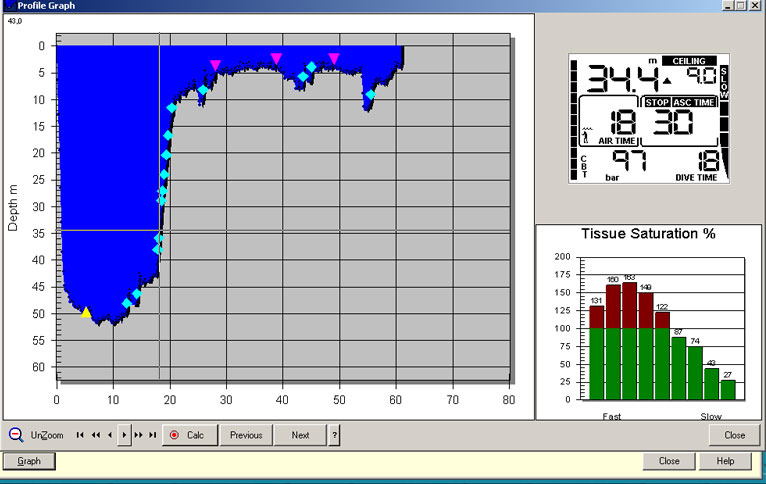Step back one sample with the left arrow
The image size is (766, 484).
click(x=110, y=435)
